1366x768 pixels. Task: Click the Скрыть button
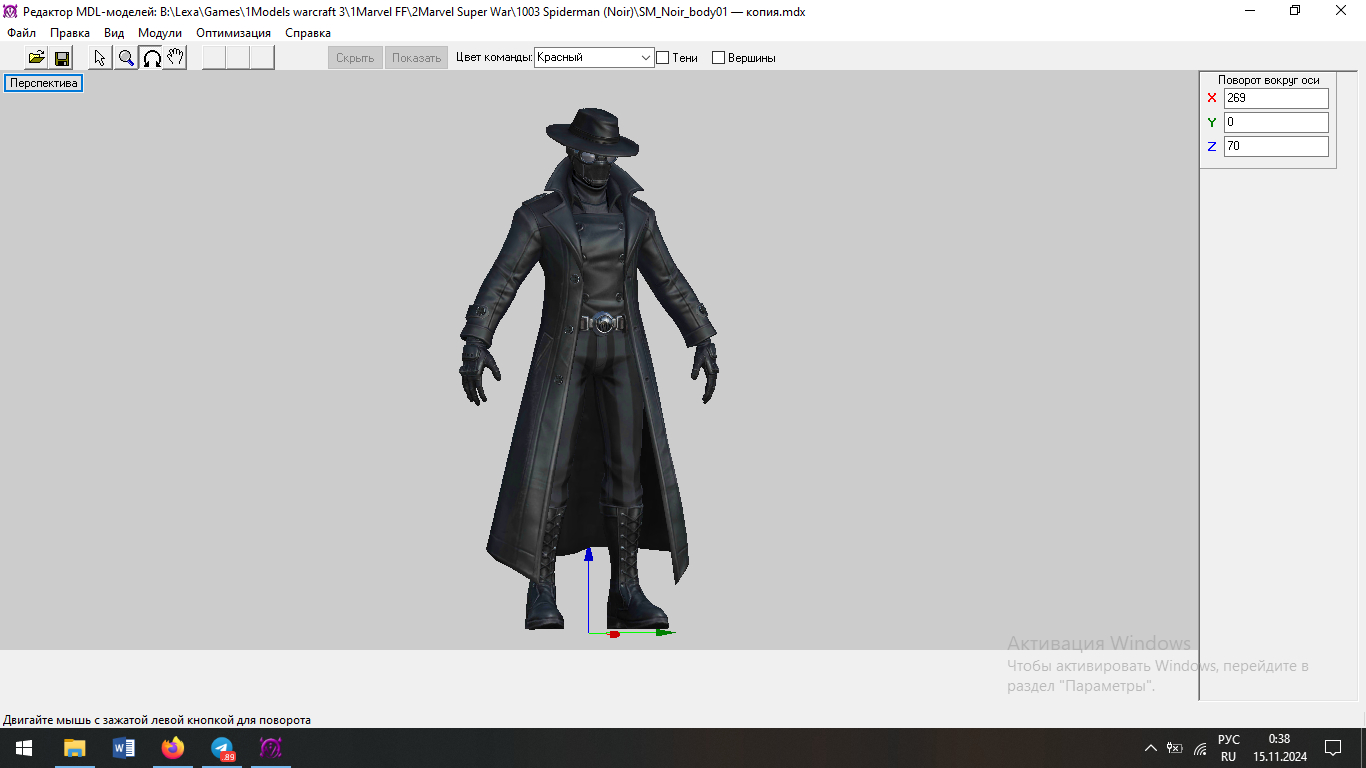355,58
